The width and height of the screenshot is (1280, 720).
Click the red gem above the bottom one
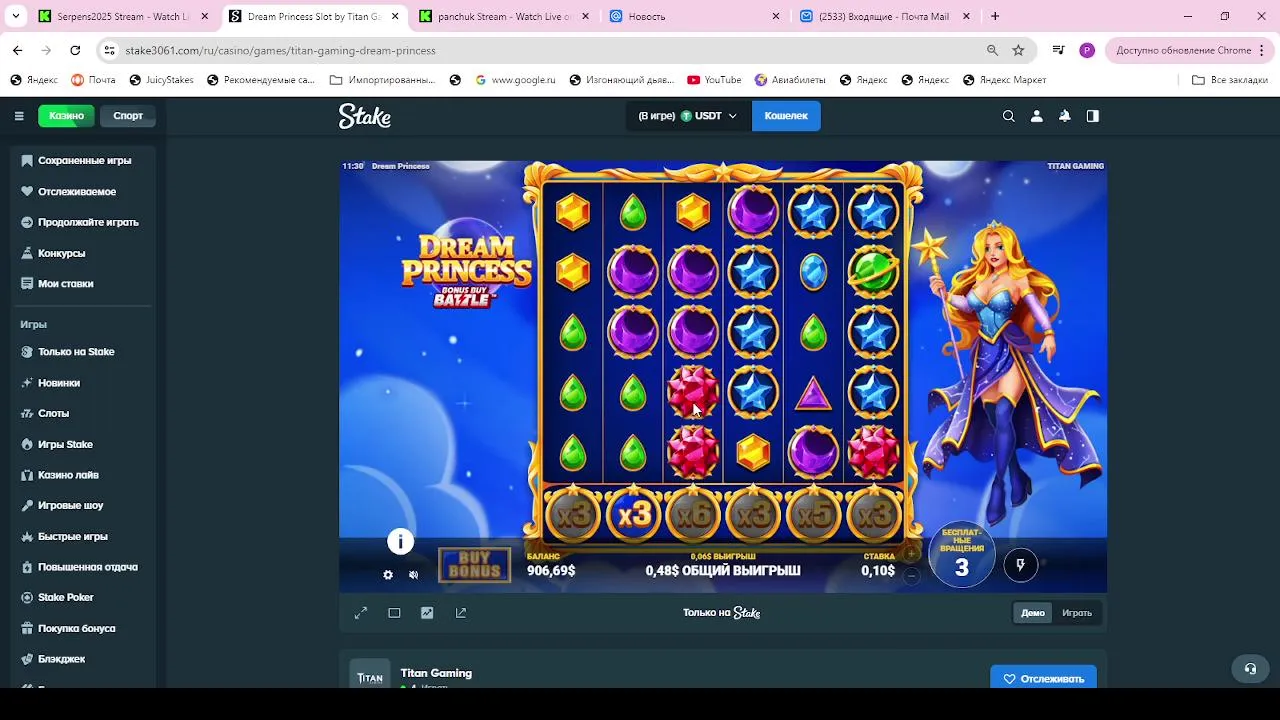pyautogui.click(x=692, y=391)
